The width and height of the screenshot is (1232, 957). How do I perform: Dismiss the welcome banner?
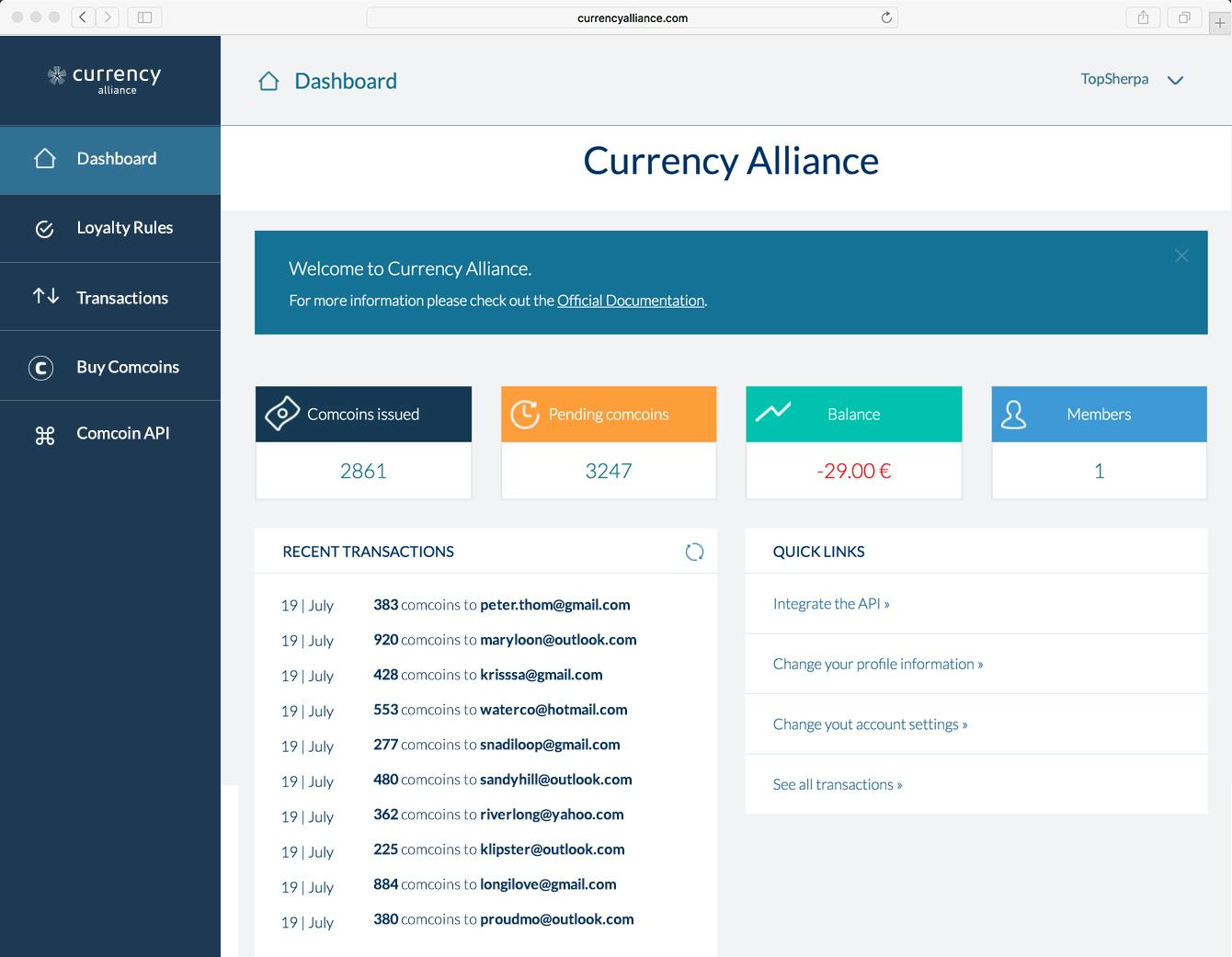point(1181,256)
